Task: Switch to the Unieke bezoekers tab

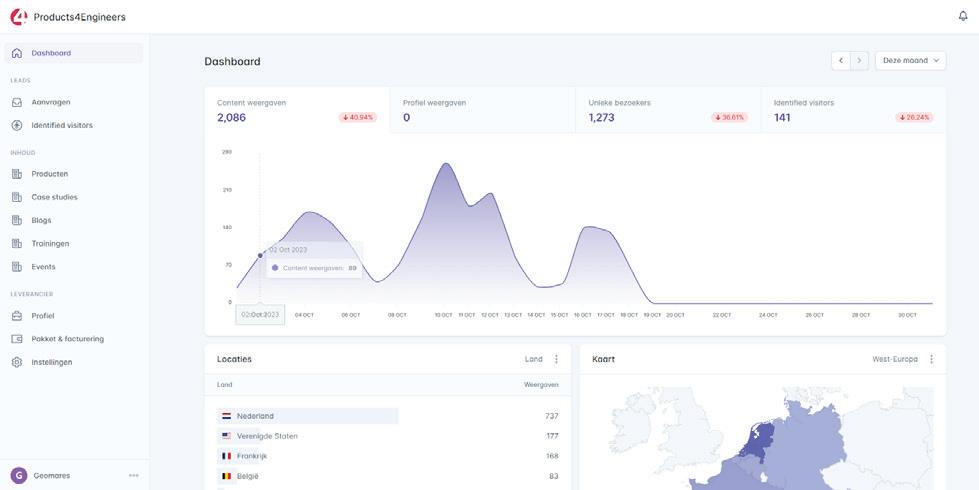Action: pos(668,110)
